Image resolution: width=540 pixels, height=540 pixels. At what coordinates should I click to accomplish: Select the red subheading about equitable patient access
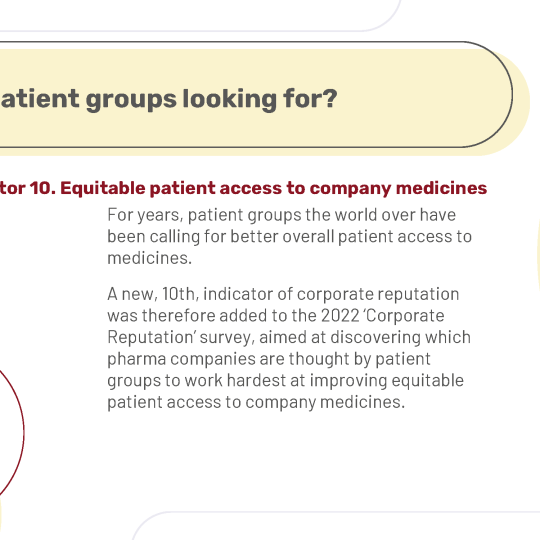point(243,188)
